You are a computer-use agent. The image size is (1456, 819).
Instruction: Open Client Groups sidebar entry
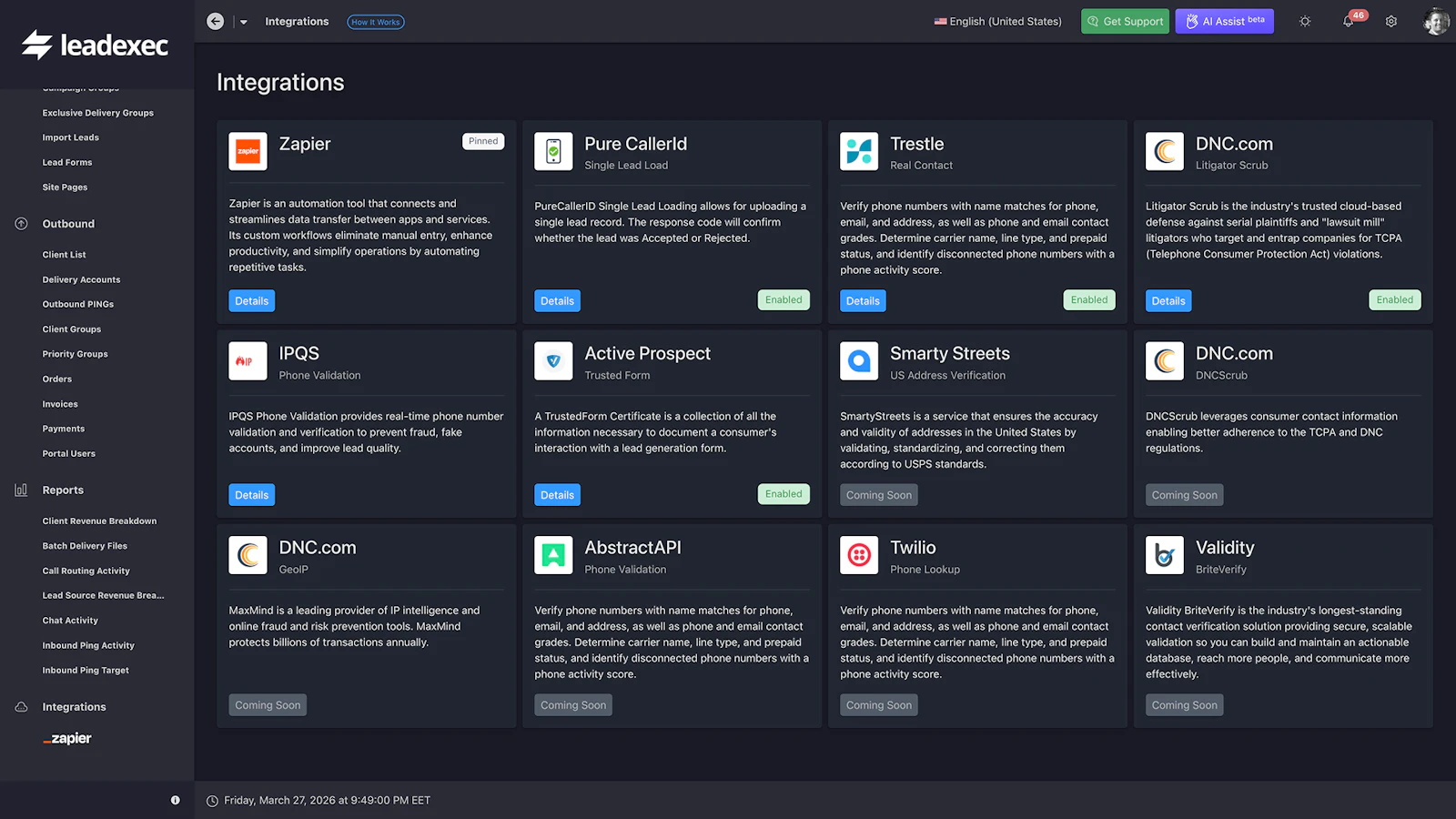(x=71, y=329)
